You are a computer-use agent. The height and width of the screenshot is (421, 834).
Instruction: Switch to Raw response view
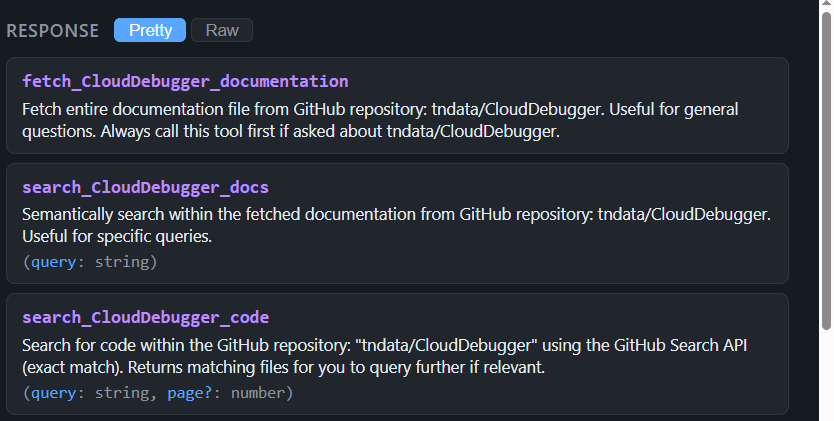tap(222, 30)
